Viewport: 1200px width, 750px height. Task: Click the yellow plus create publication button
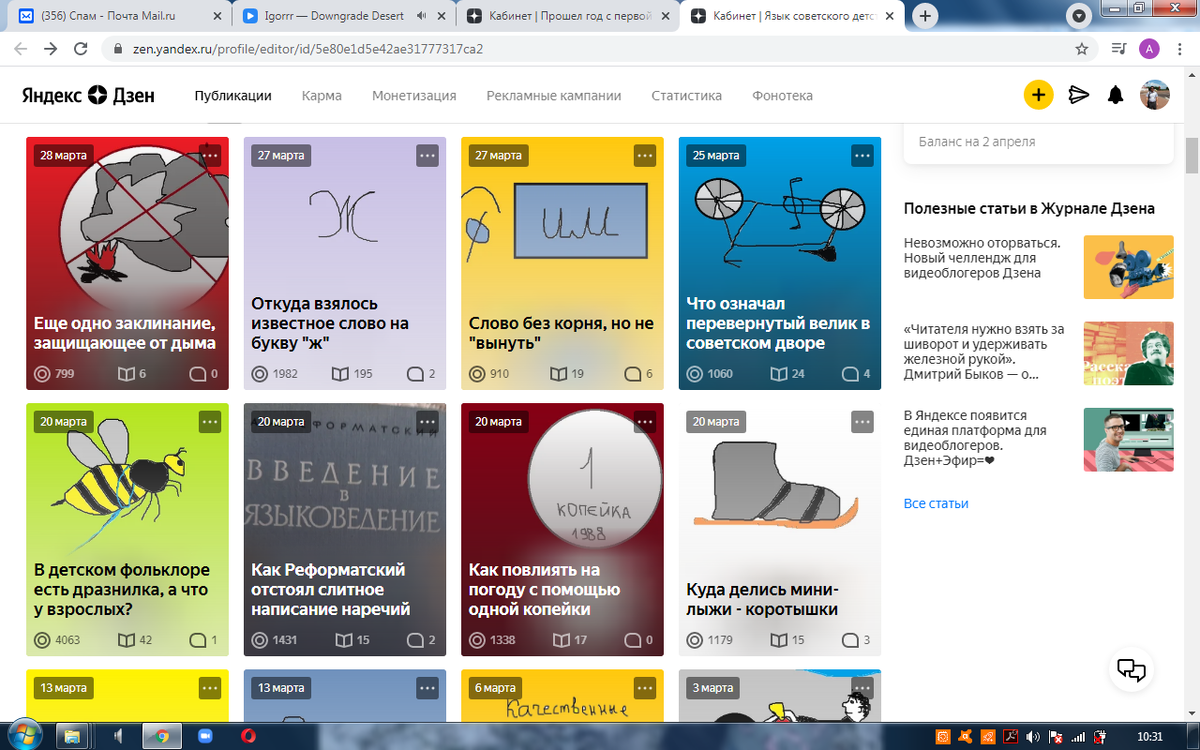[x=1038, y=95]
